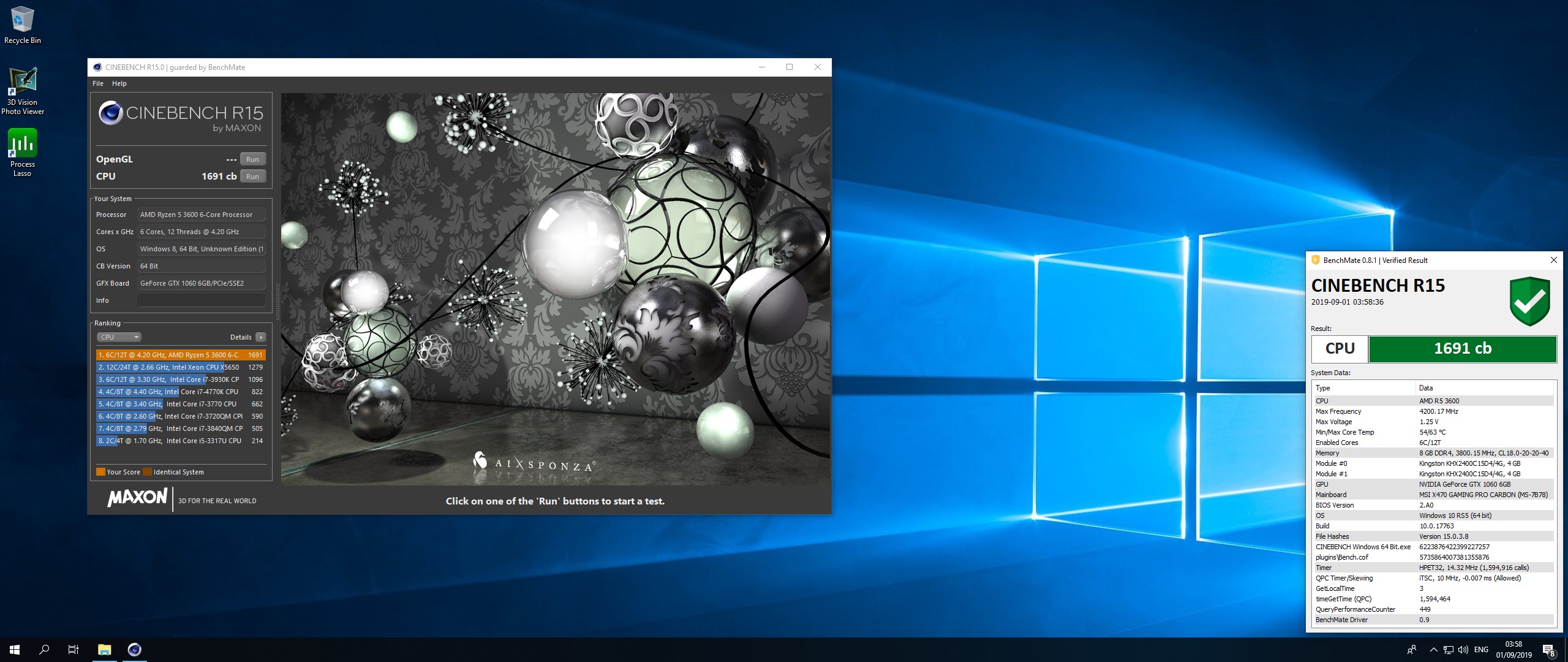Open the CPU ranking dropdown
The width and height of the screenshot is (1568, 662).
coord(119,337)
